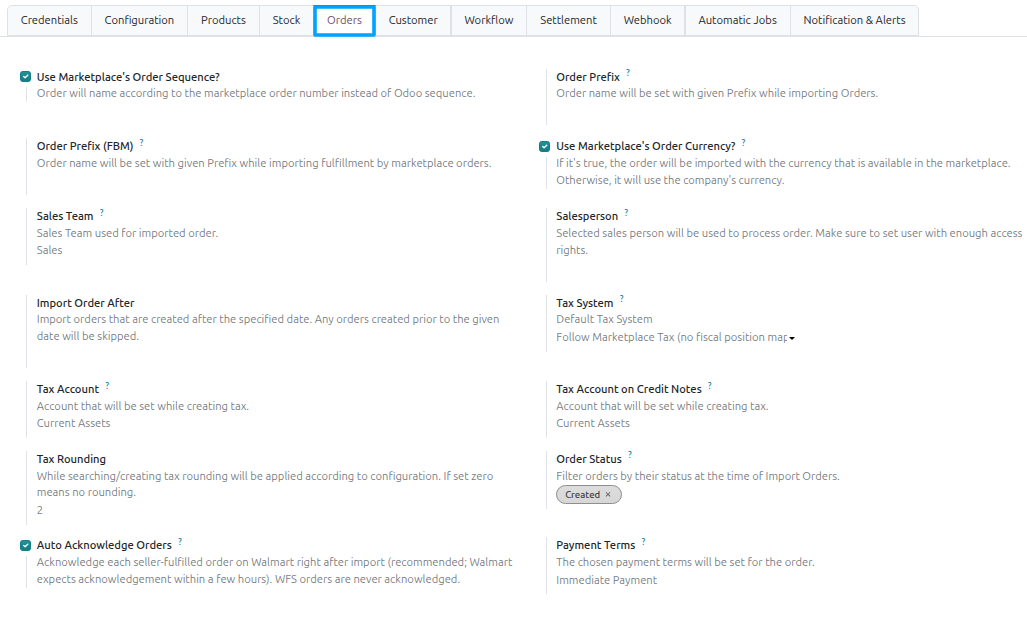Select the Stock tab

286,20
